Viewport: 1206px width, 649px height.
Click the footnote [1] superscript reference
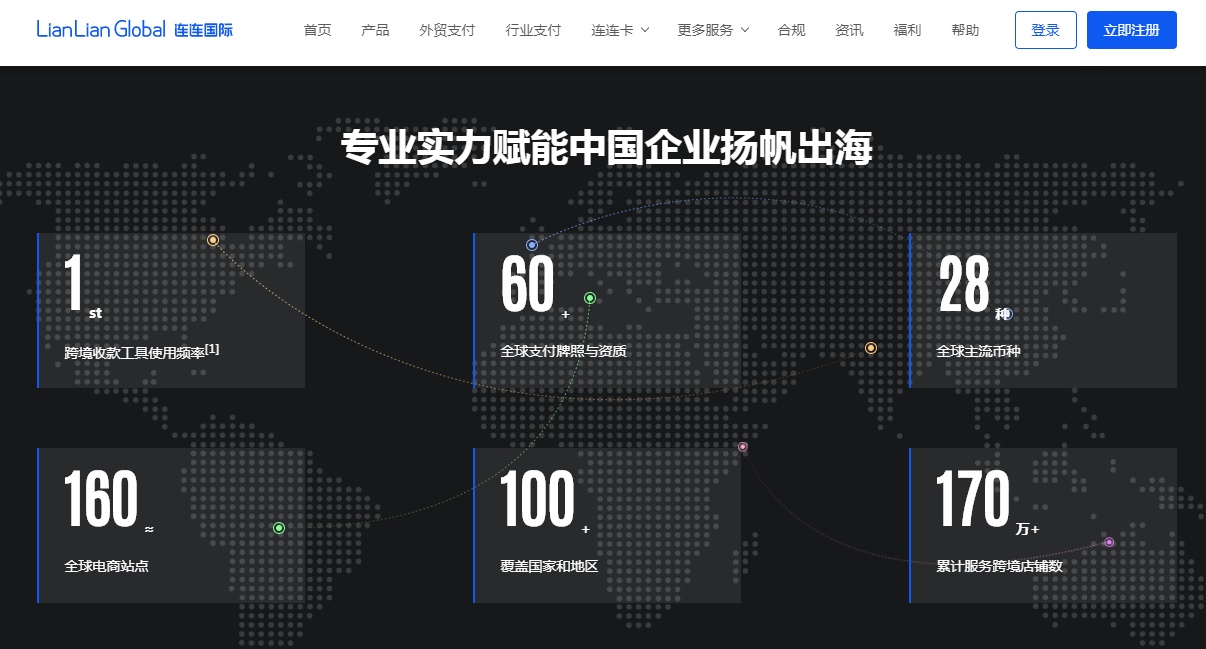[x=213, y=349]
